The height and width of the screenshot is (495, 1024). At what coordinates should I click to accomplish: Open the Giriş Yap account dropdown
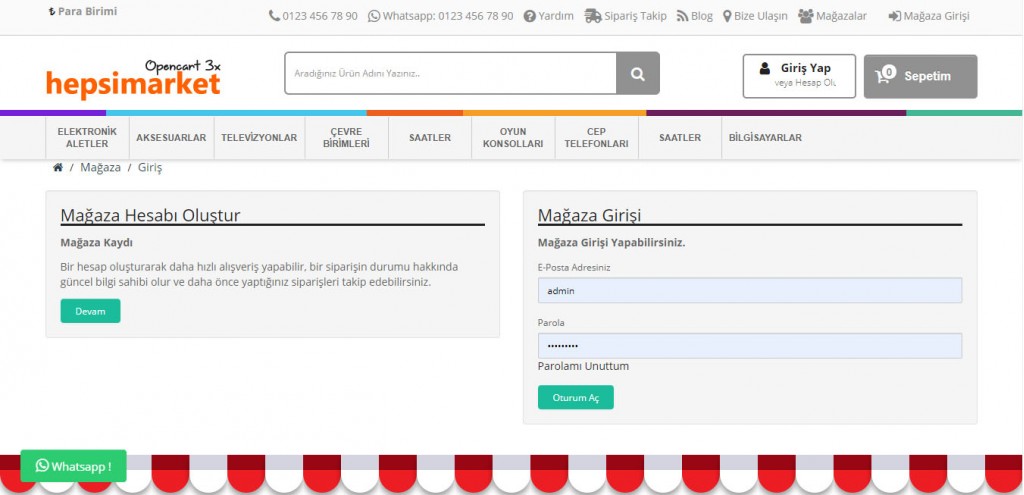tap(798, 76)
